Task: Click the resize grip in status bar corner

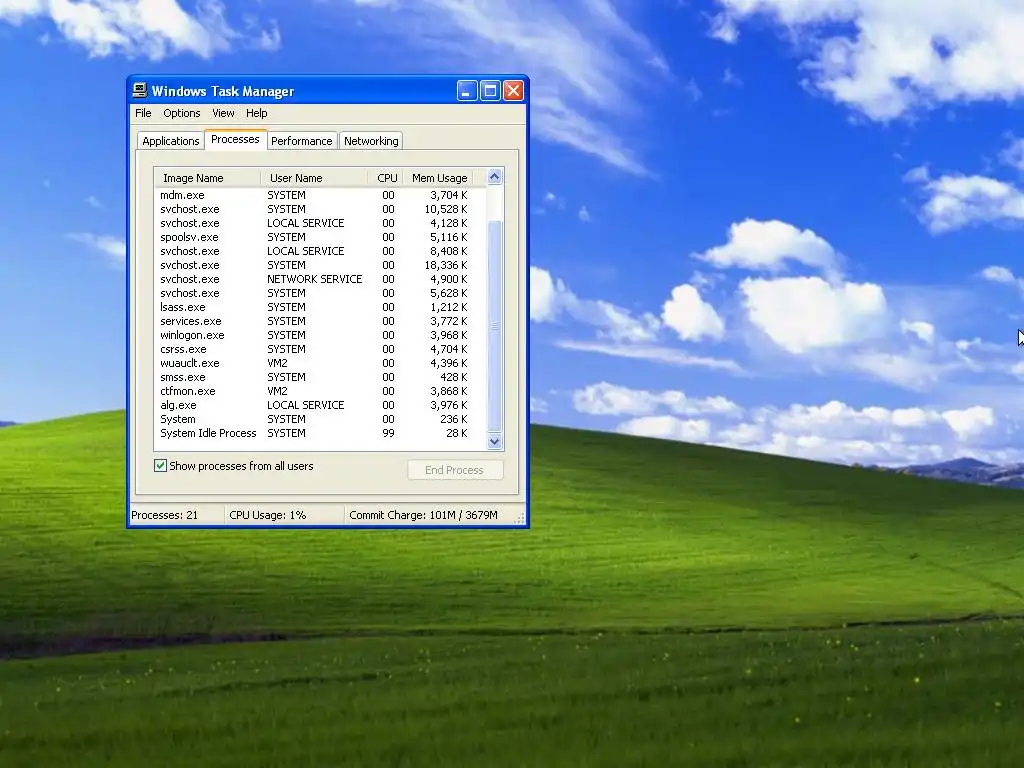Action: [520, 519]
